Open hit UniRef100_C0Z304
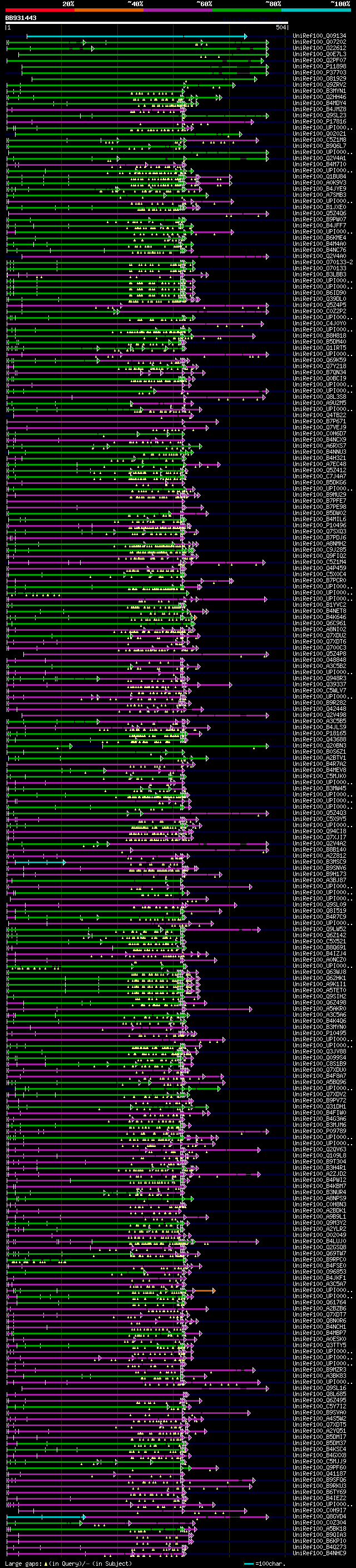Viewport: 356px width, 1568px height. pos(319,1522)
